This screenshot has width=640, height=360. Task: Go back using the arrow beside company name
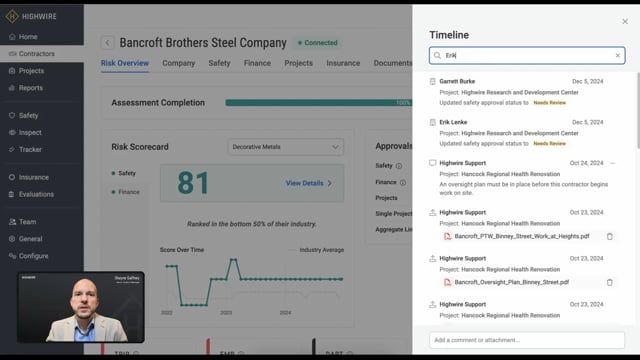click(107, 42)
